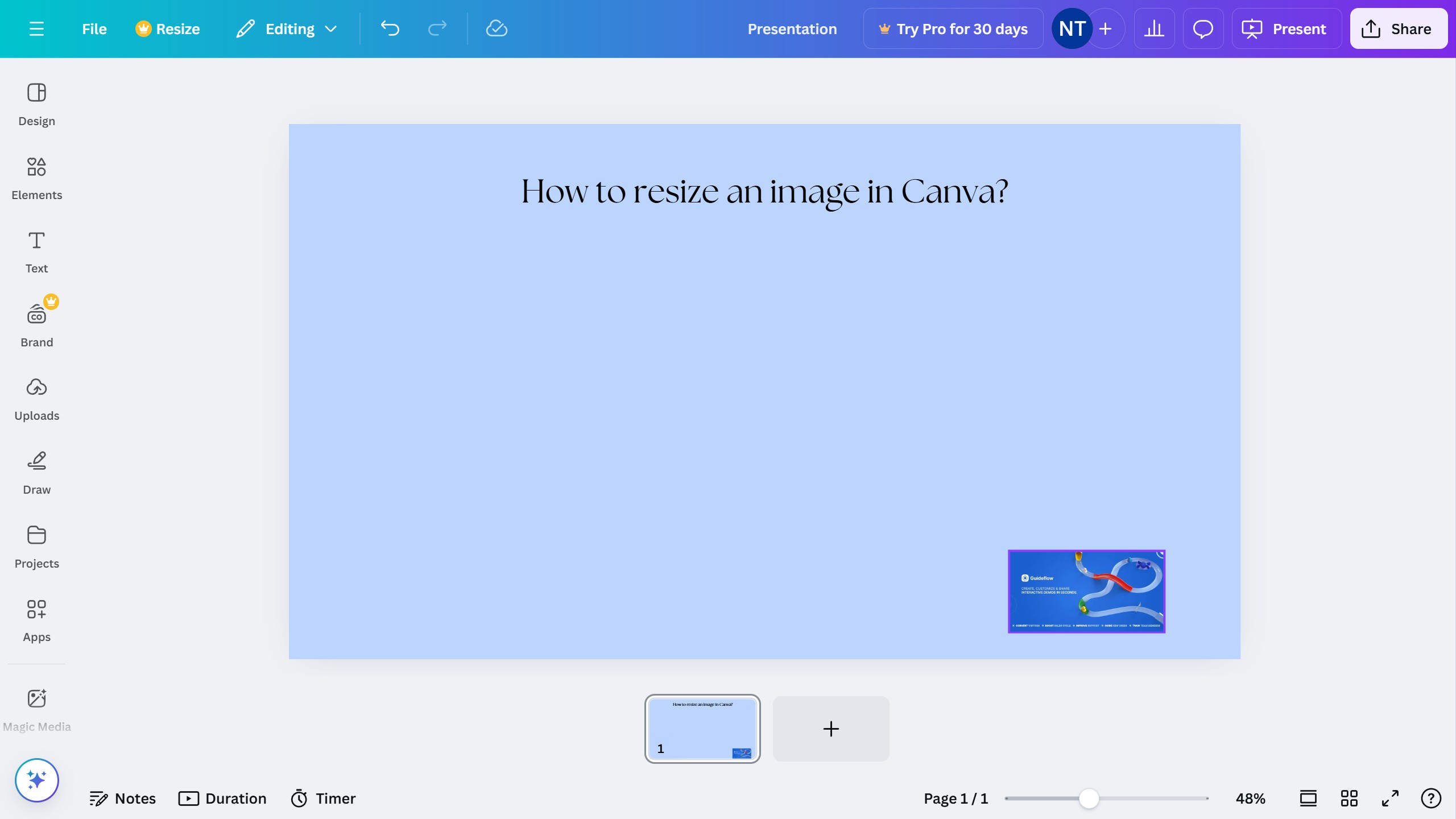The width and height of the screenshot is (1456, 819).
Task: Switch to grid view
Action: click(1349, 798)
